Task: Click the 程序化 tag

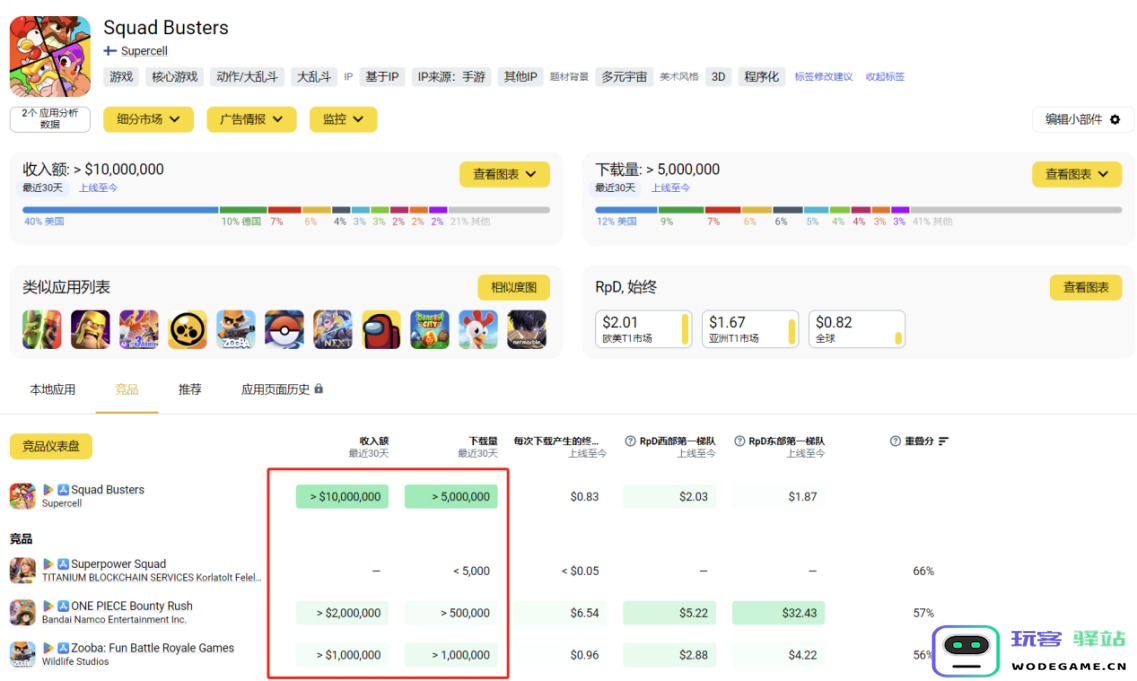Action: click(x=761, y=76)
